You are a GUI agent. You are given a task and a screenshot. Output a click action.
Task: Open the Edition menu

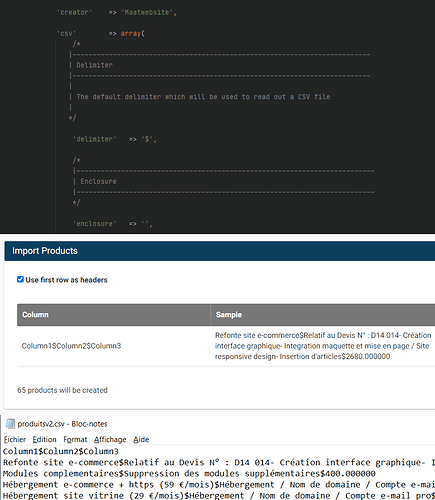tap(44, 439)
